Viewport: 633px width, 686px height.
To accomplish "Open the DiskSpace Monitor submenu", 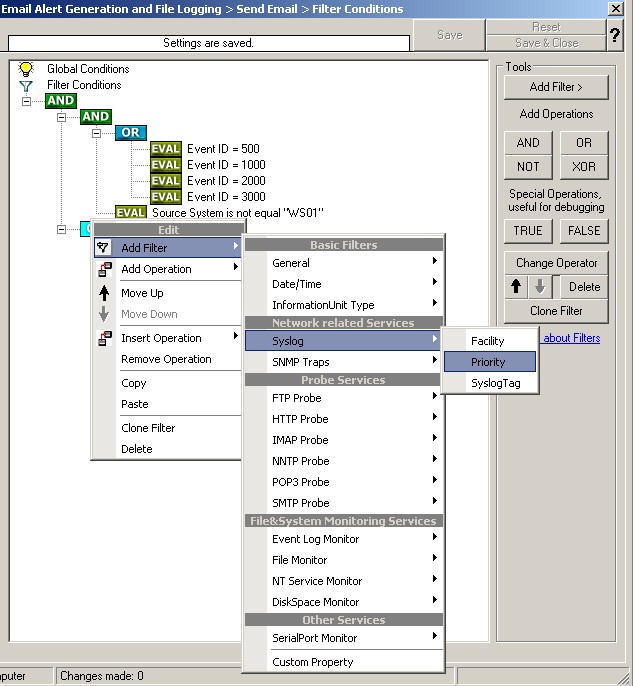I will pyautogui.click(x=344, y=602).
